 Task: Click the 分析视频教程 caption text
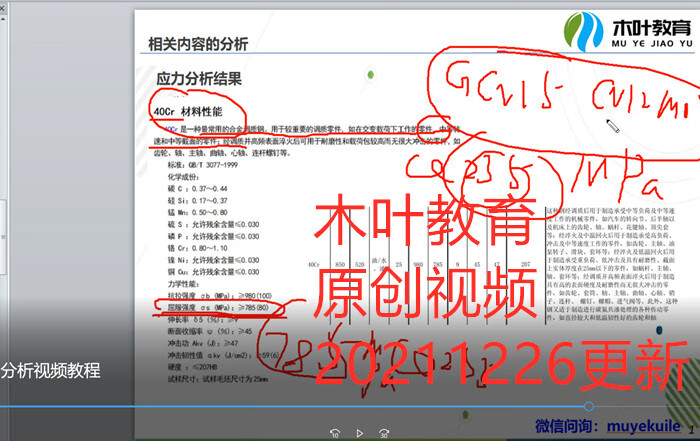pyautogui.click(x=50, y=370)
